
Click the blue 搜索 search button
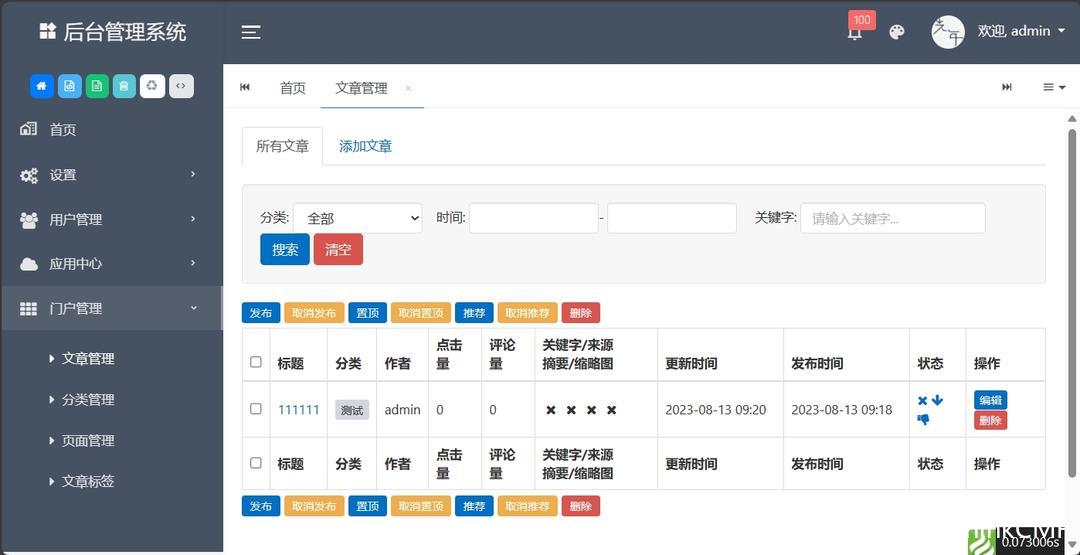(x=285, y=250)
